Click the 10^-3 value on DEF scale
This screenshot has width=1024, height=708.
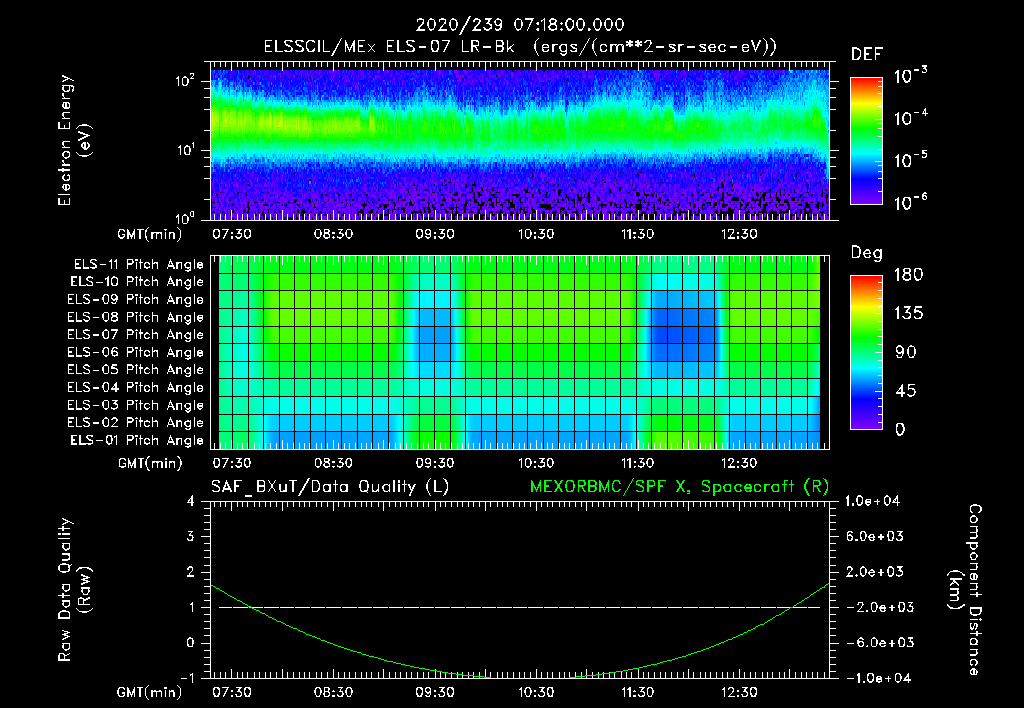tap(910, 76)
